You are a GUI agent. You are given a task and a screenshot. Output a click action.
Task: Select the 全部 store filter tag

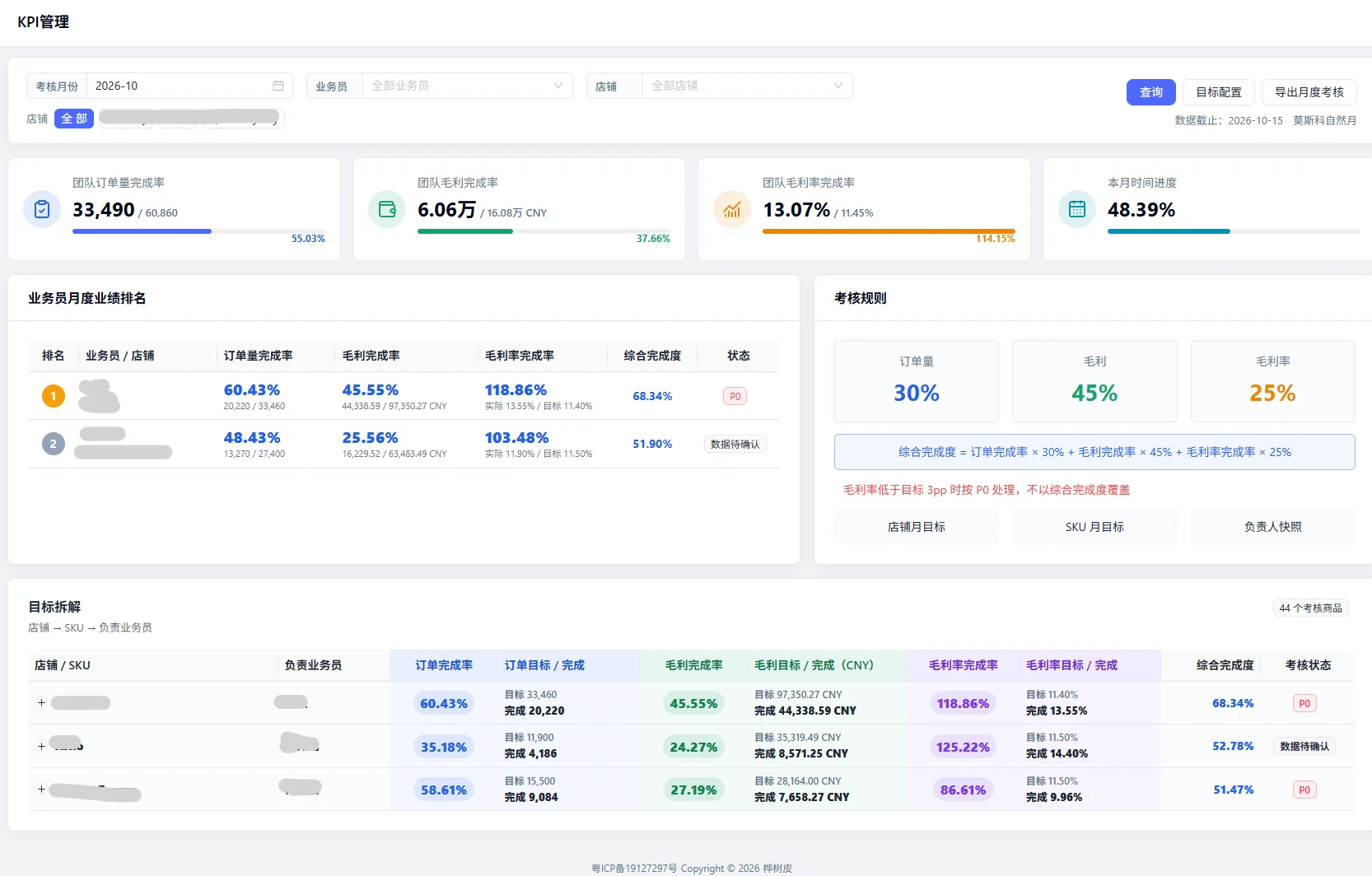tap(74, 119)
